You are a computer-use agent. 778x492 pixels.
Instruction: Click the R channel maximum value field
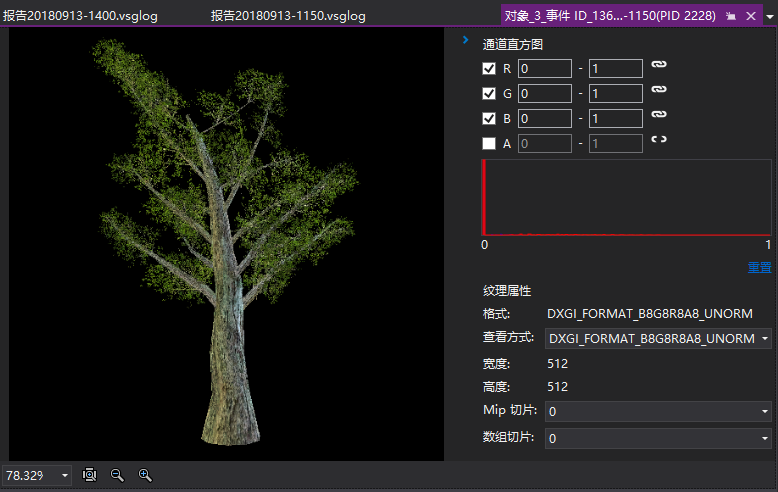(x=616, y=68)
